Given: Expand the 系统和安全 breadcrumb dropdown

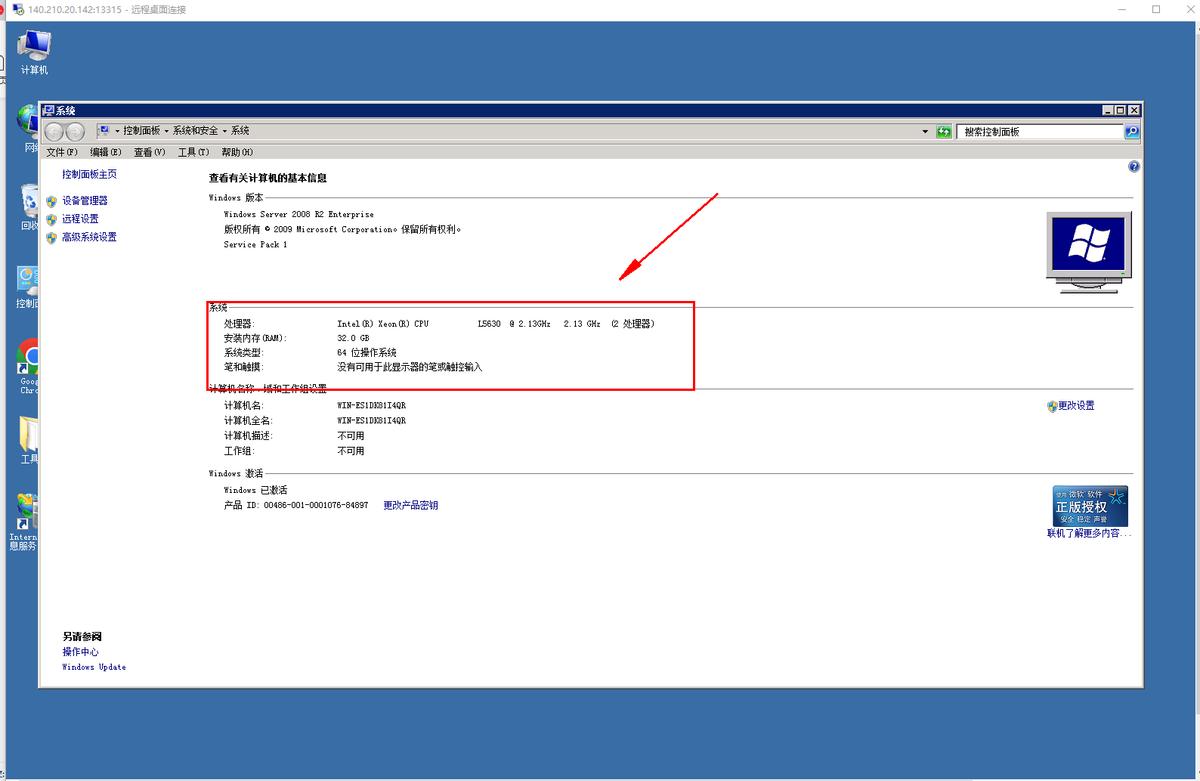Looking at the screenshot, I should (226, 130).
